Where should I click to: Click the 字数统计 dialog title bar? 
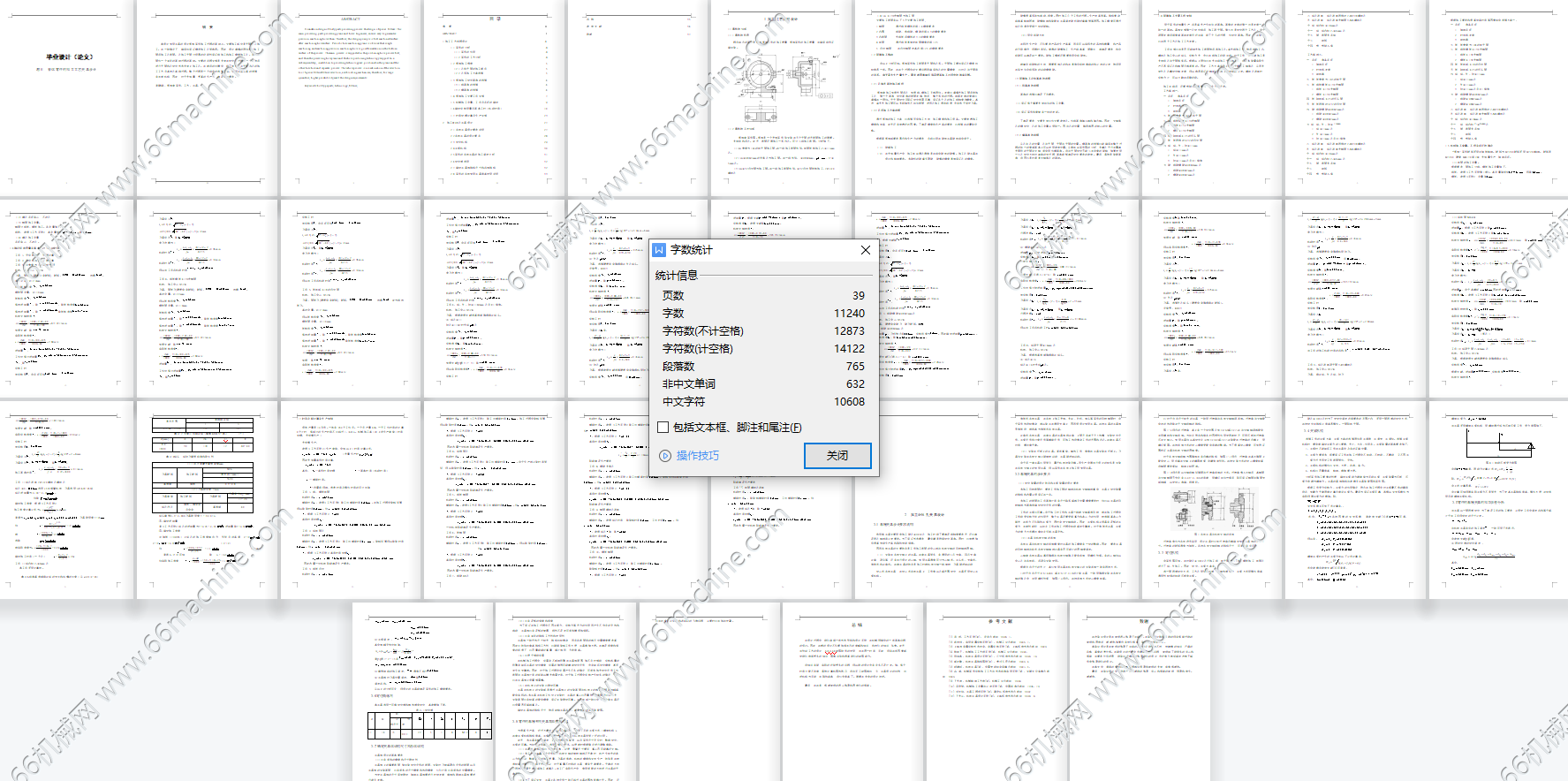coord(760,250)
